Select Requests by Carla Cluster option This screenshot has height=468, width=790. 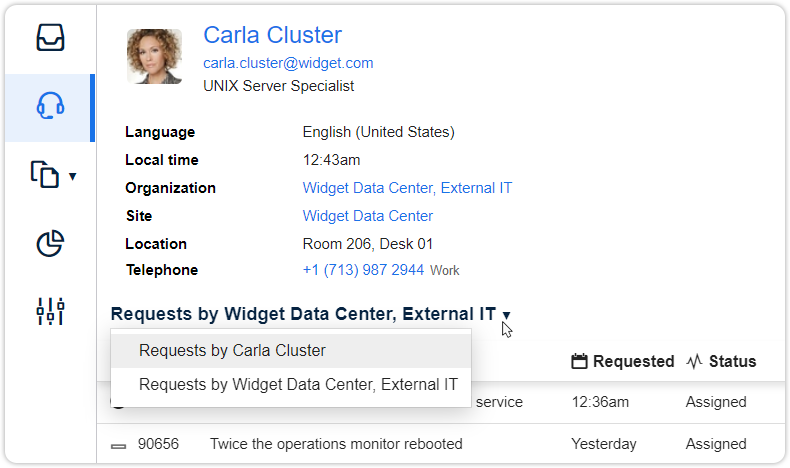coord(232,351)
